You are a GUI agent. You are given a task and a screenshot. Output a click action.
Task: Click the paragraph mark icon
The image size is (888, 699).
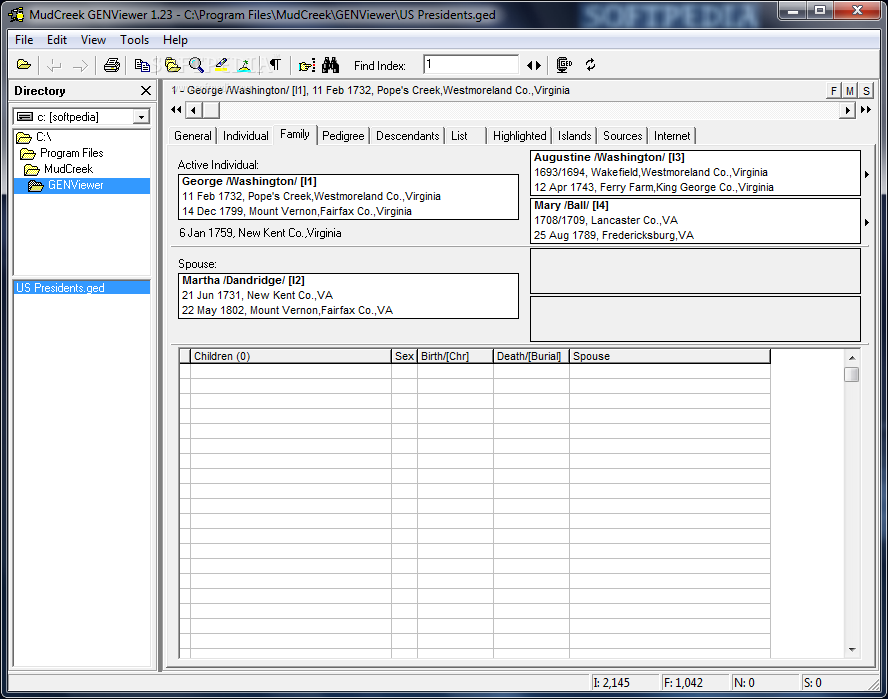(275, 65)
